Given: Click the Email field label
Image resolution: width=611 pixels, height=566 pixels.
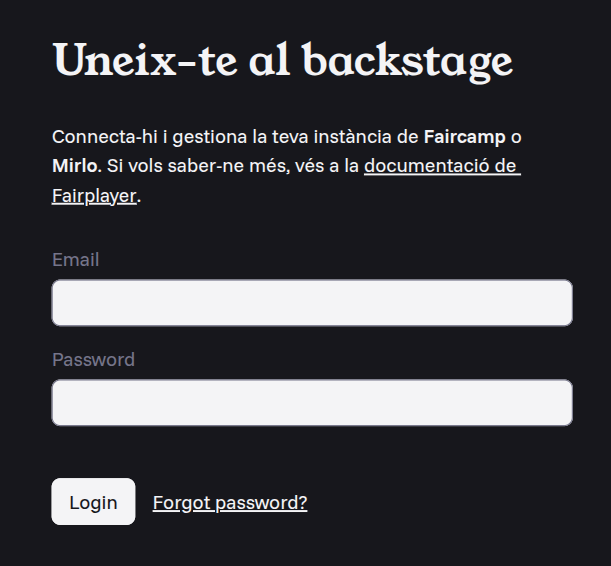Looking at the screenshot, I should (x=76, y=259).
